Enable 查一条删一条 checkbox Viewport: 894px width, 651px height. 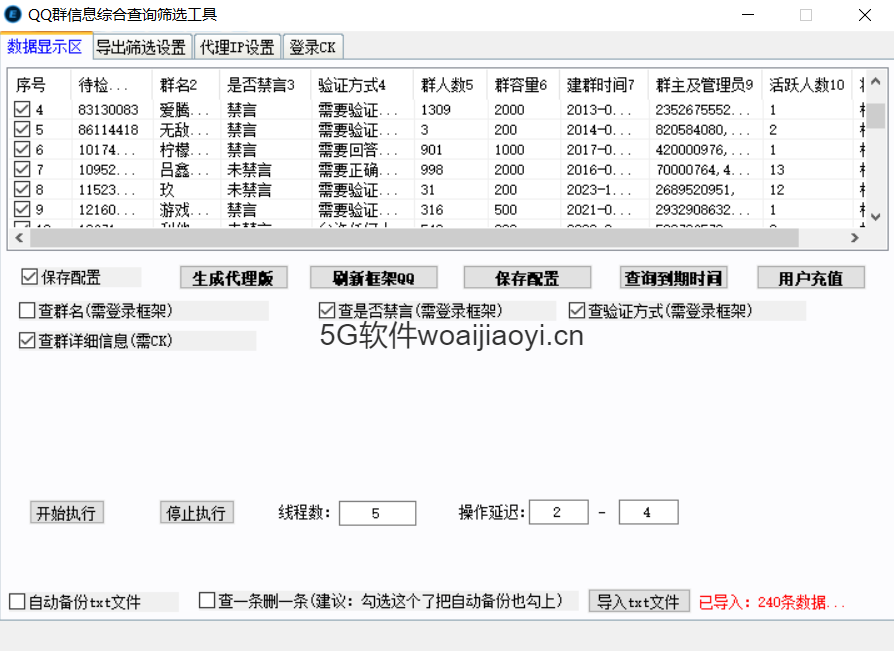tap(207, 600)
